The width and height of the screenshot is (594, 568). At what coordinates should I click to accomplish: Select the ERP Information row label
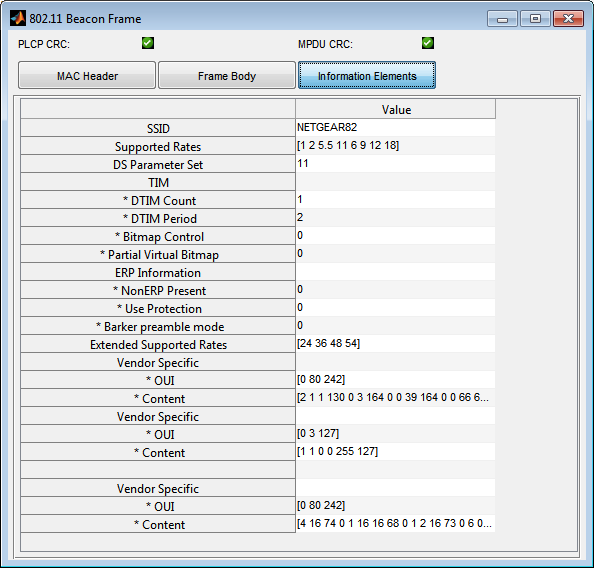158,272
